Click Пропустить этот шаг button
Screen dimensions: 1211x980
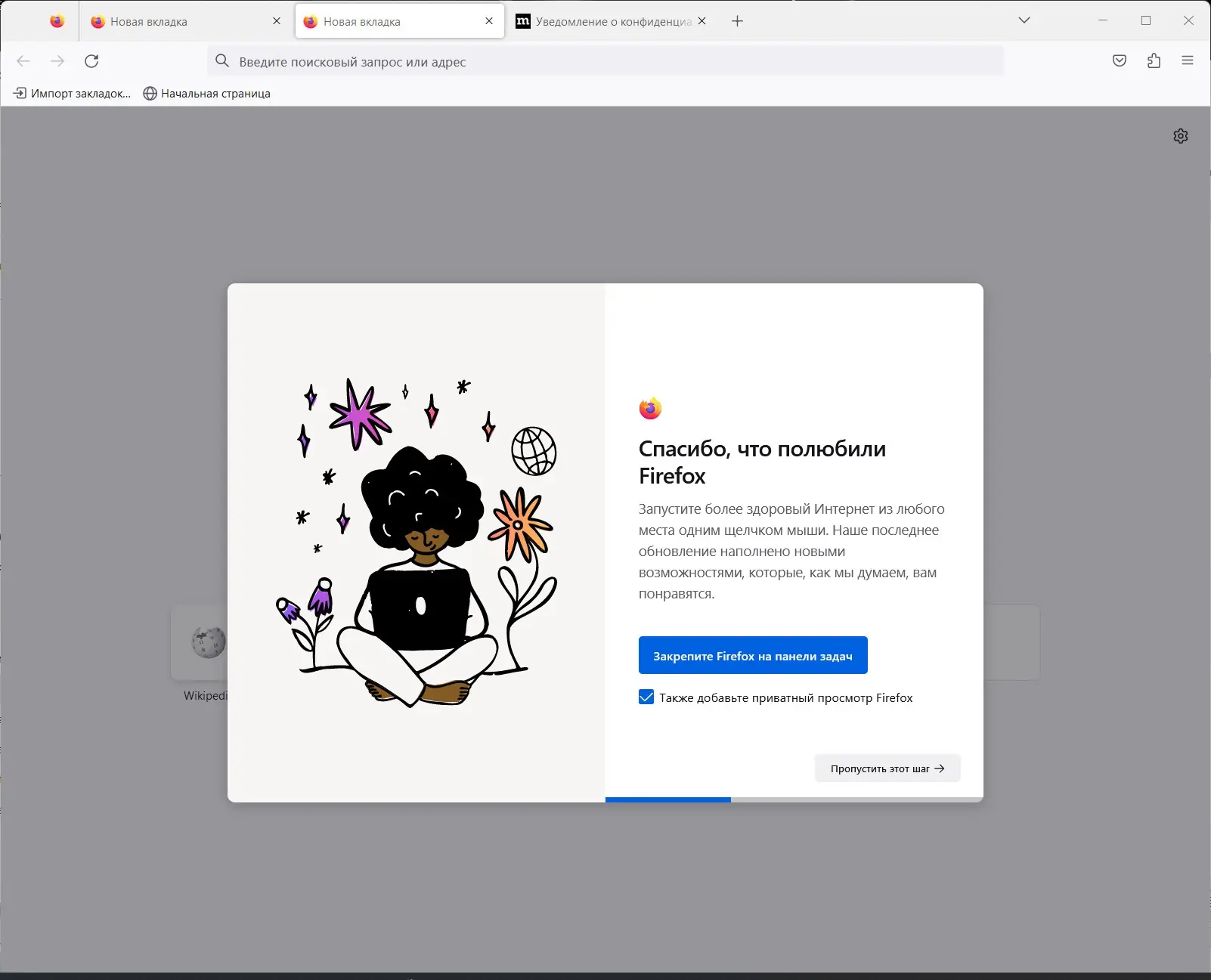pyautogui.click(x=887, y=768)
